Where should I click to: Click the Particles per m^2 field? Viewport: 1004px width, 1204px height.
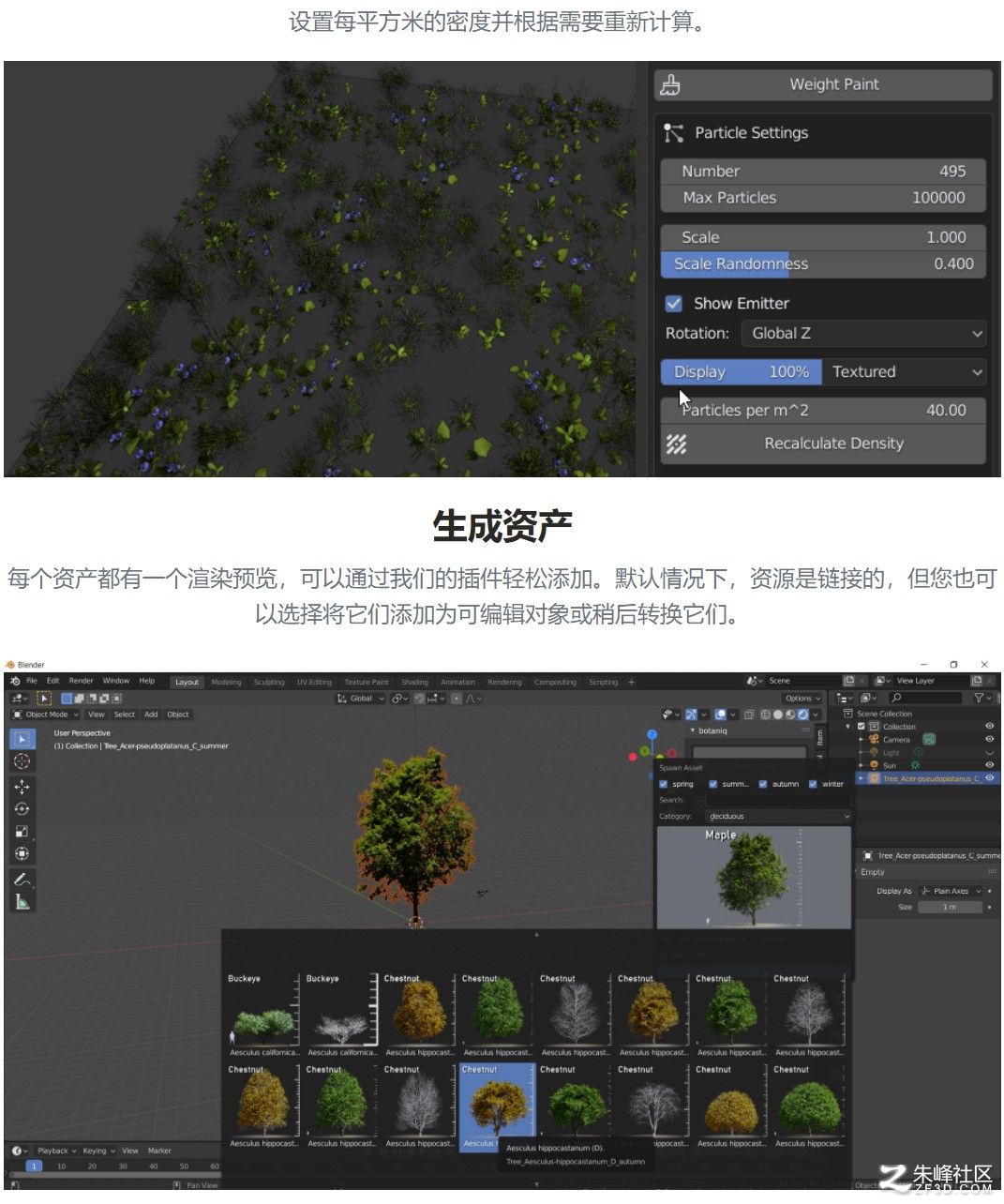click(x=823, y=410)
